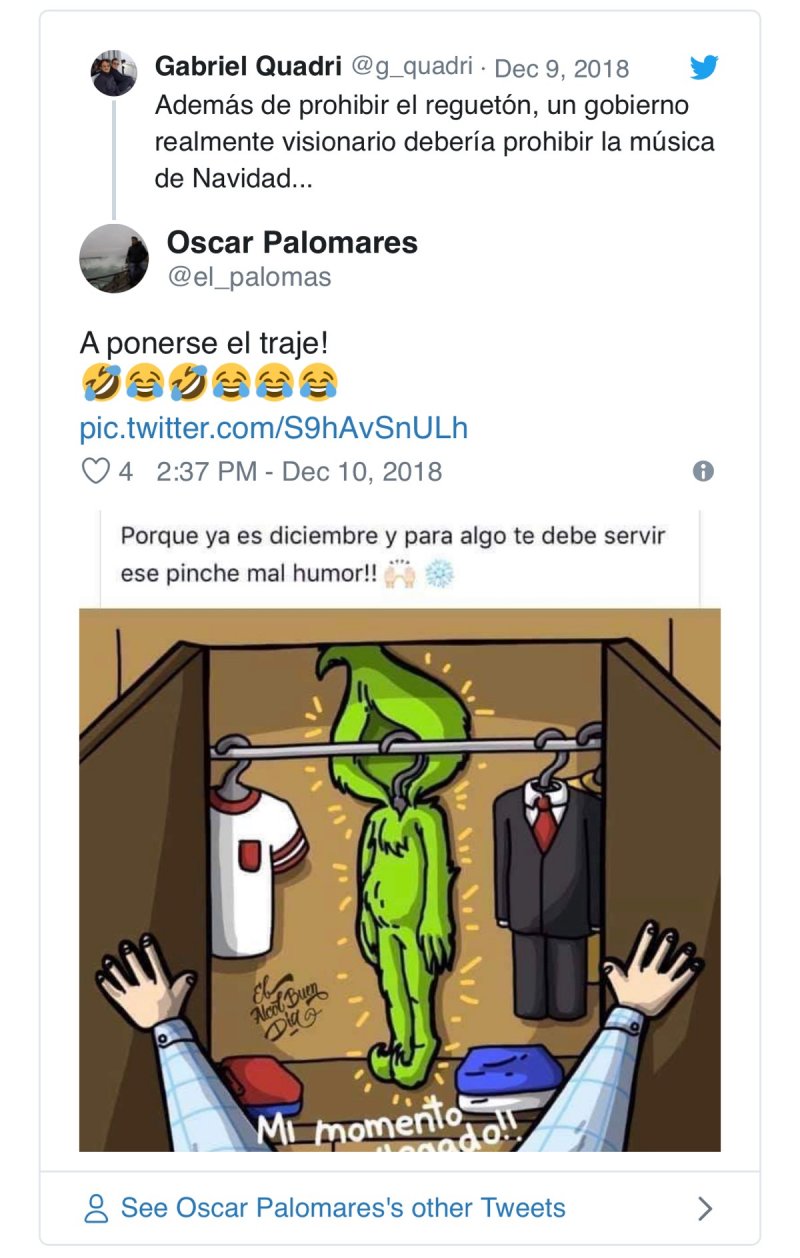
Task: Open the pic.twitter.com/S9hAvSnULh link
Action: pyautogui.click(x=274, y=428)
